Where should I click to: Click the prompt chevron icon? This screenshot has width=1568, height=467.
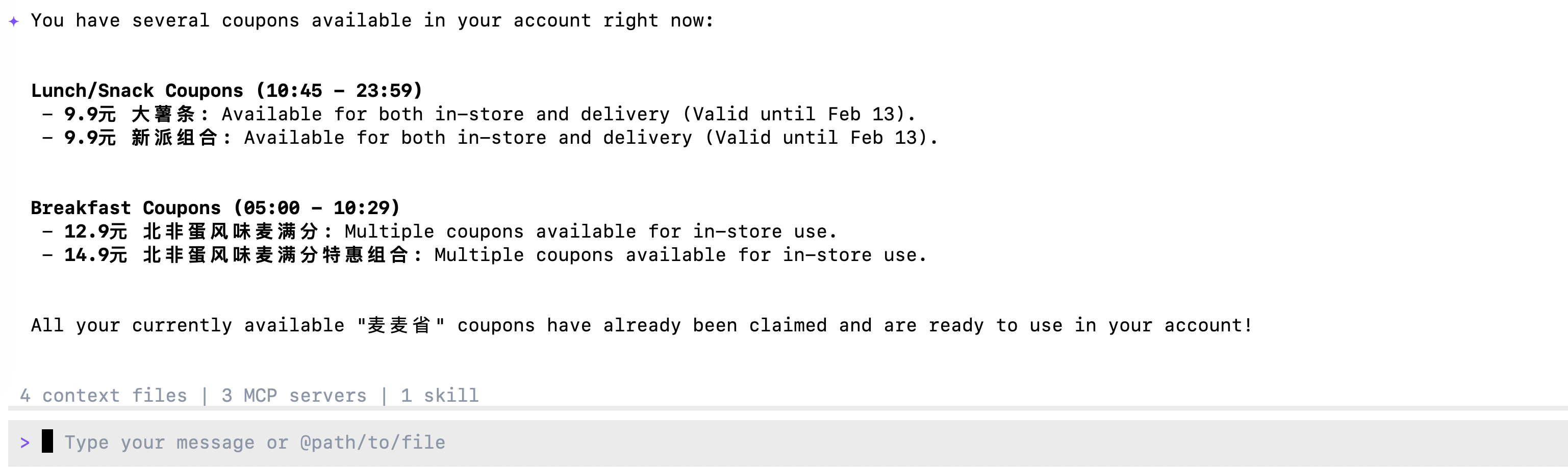(x=25, y=443)
